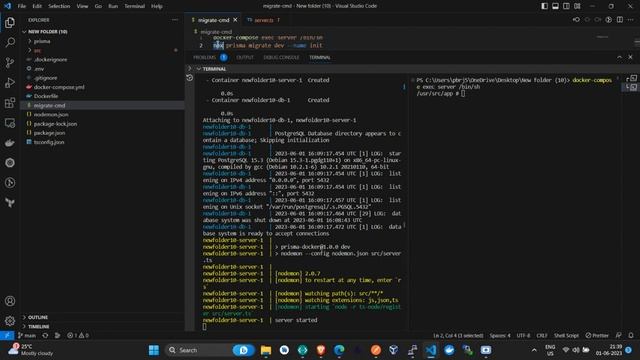
Task: Open the Run and Debug view
Action: [10, 82]
